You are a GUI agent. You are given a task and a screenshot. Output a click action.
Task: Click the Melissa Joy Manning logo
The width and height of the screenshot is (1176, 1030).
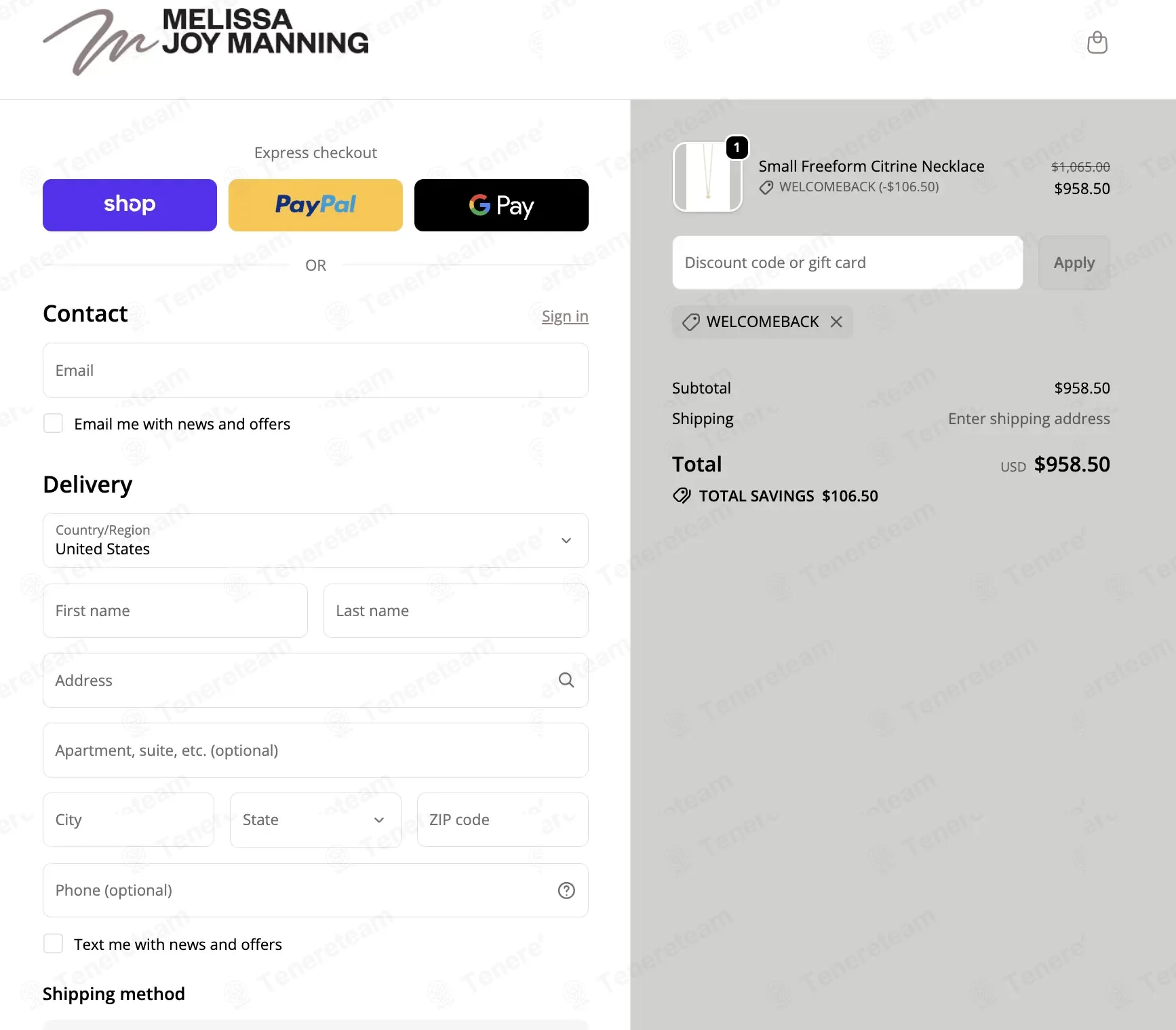coord(206,41)
